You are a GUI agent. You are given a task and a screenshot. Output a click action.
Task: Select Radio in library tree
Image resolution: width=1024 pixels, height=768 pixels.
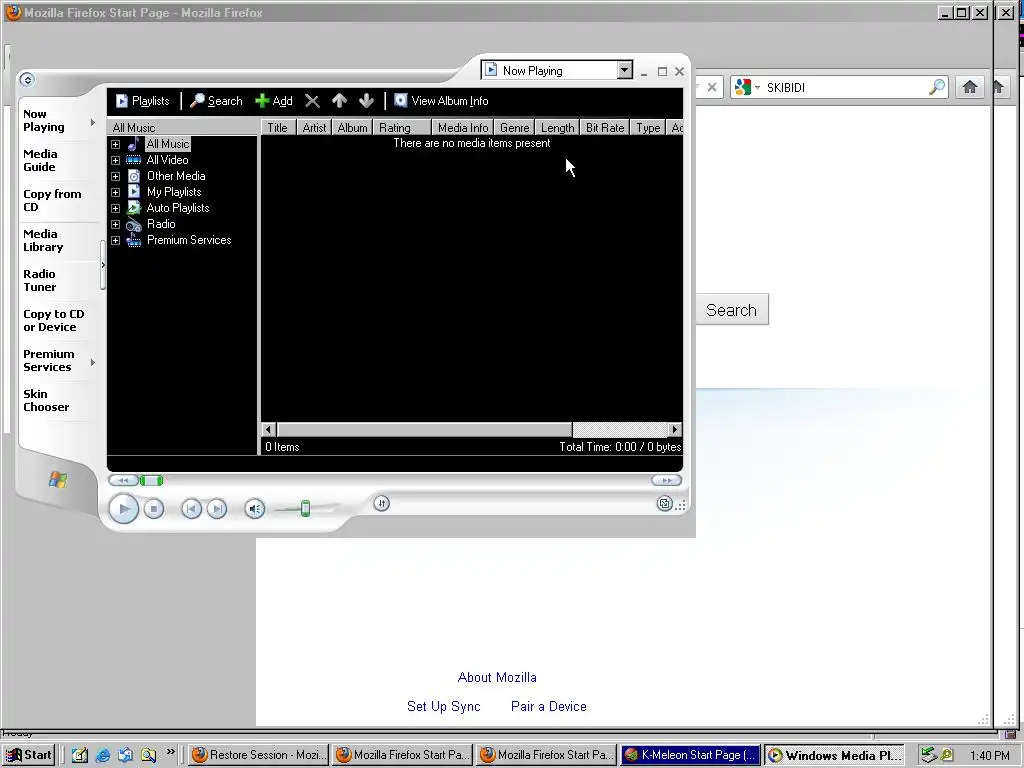[161, 224]
